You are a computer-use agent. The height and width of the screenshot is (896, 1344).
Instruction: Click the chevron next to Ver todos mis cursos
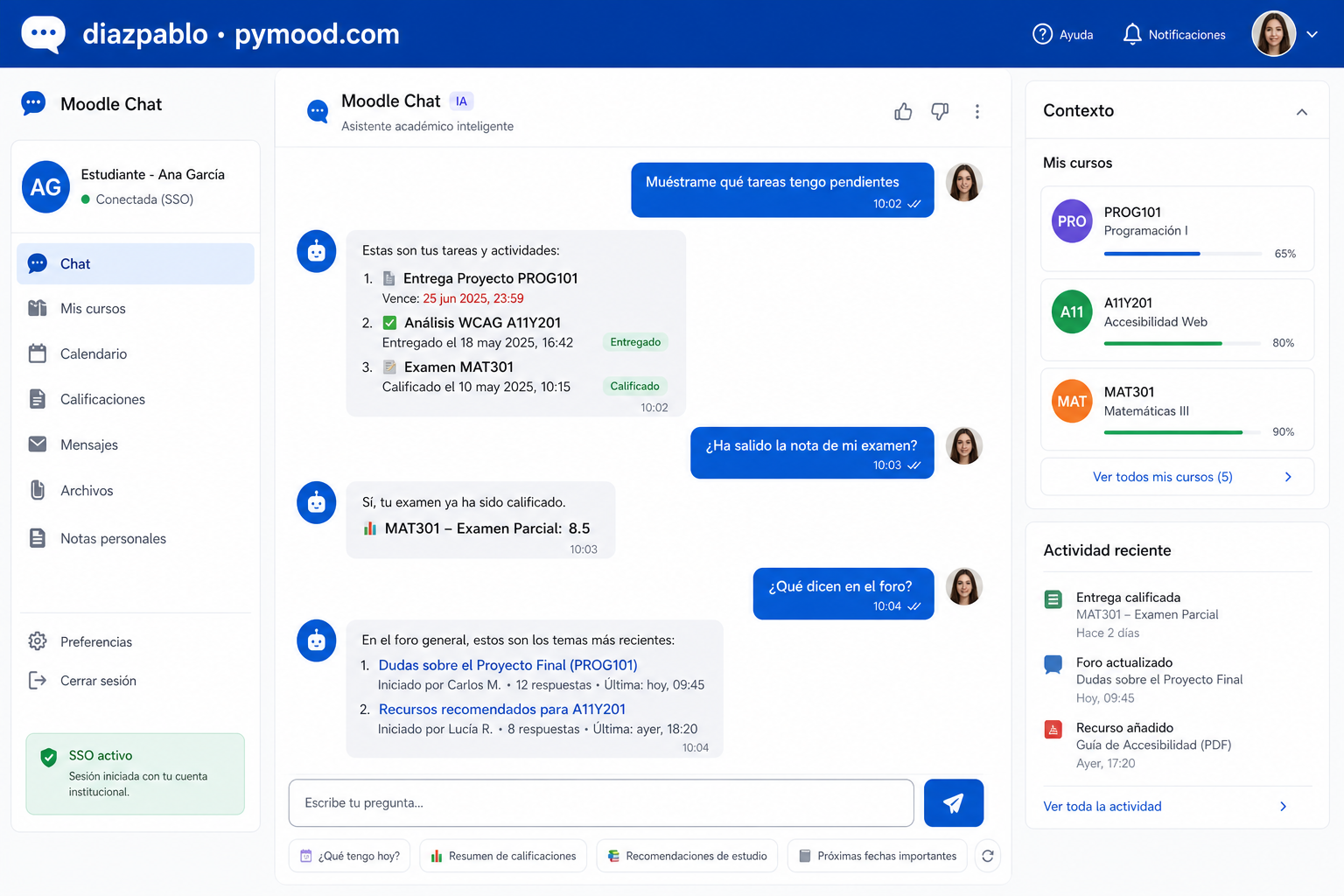click(1288, 477)
